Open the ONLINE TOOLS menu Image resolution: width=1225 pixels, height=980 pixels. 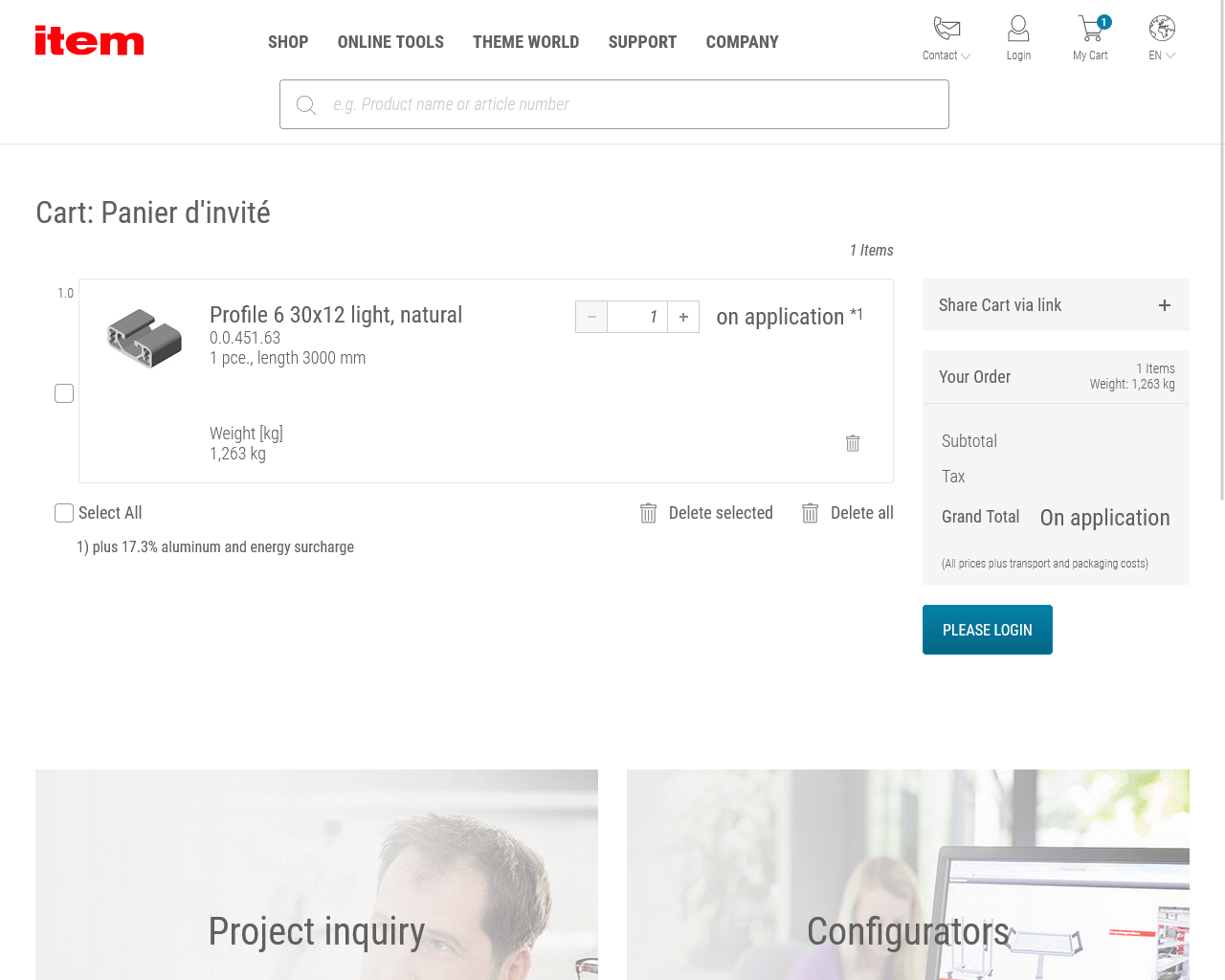click(390, 42)
